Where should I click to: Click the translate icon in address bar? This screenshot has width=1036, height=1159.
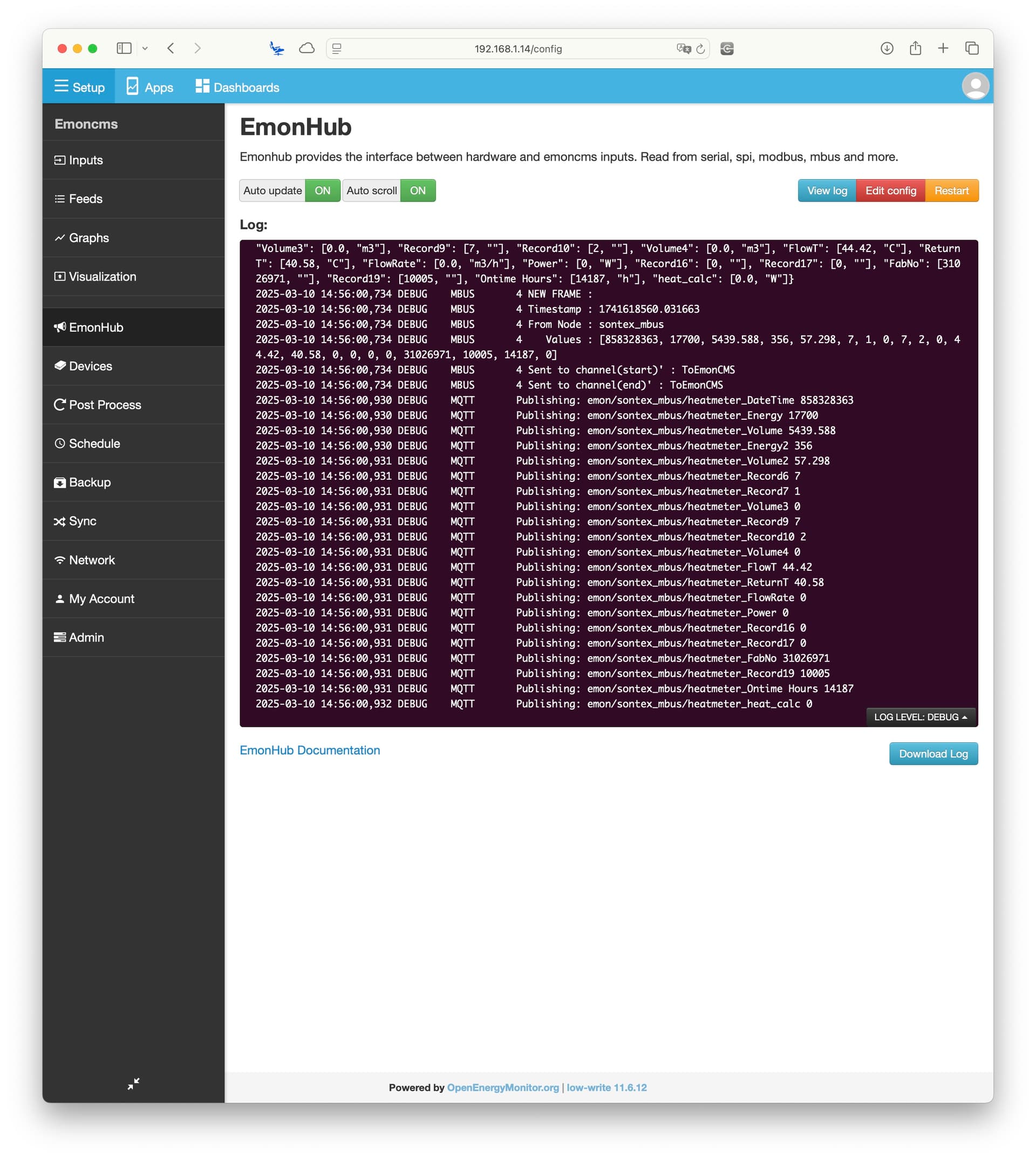pos(684,49)
